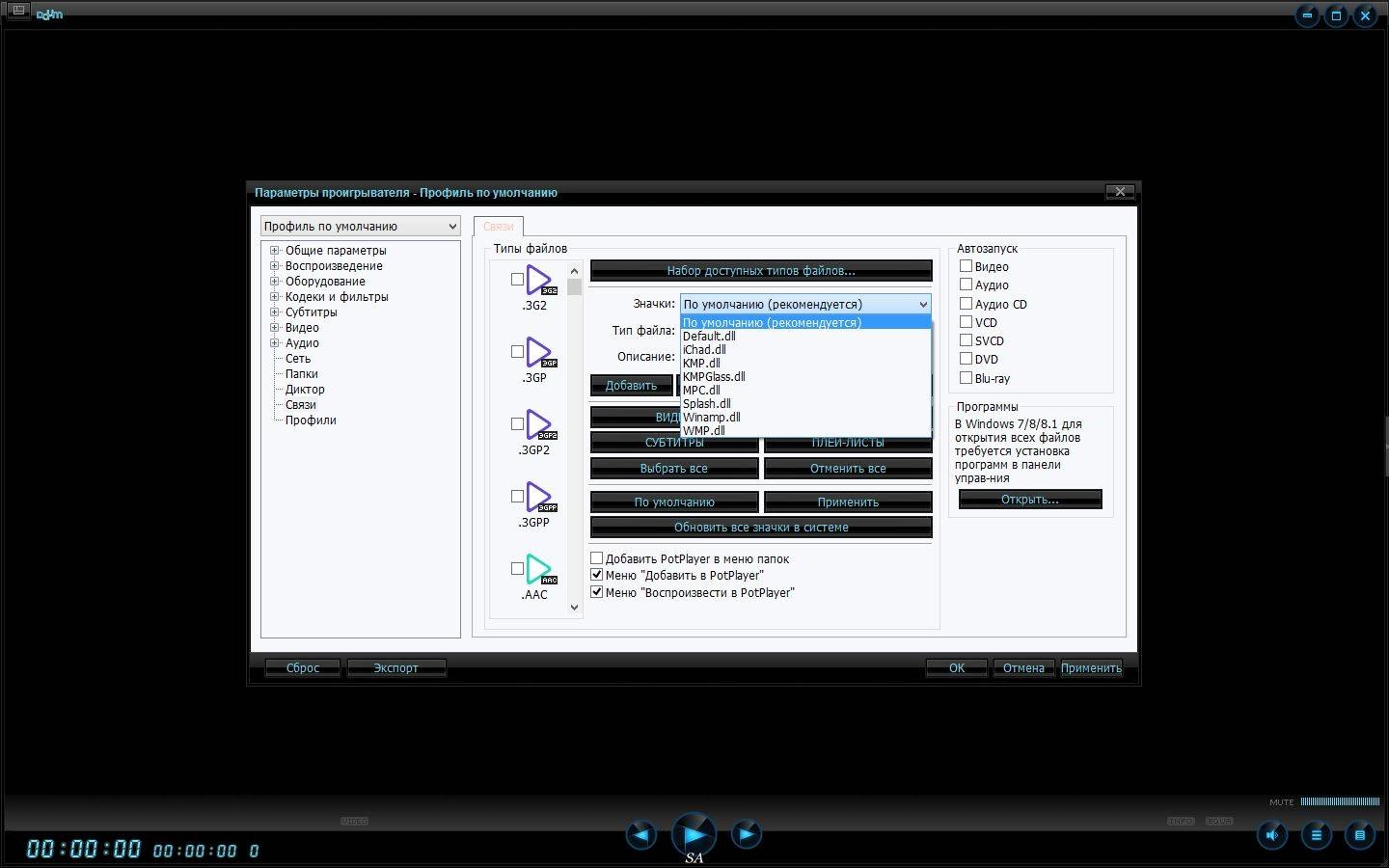This screenshot has height=868, width=1389.
Task: Uncheck Меню "Добавить в PotPlayer"
Action: 596,575
